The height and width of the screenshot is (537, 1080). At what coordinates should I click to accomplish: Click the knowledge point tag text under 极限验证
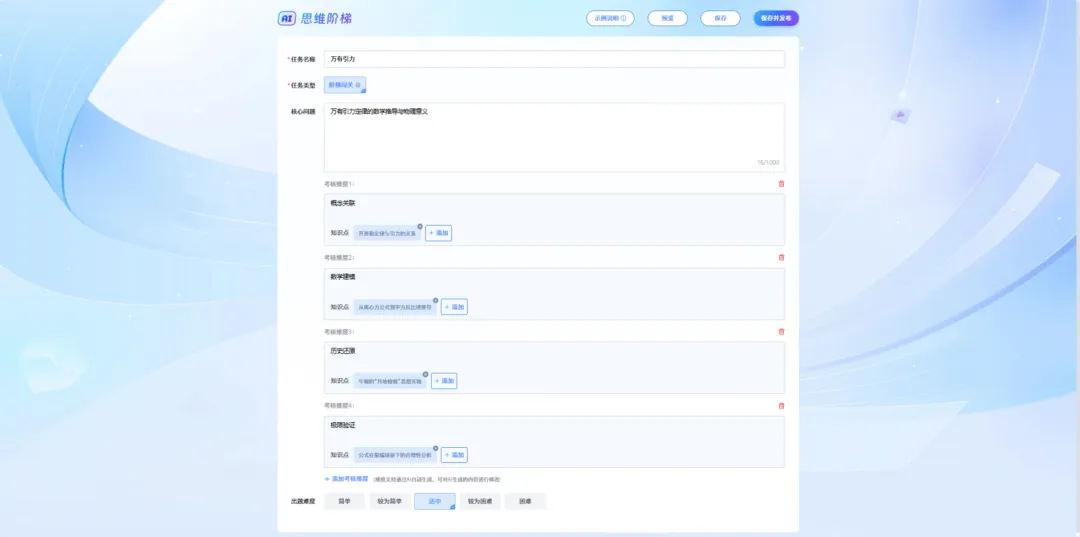[x=395, y=455]
